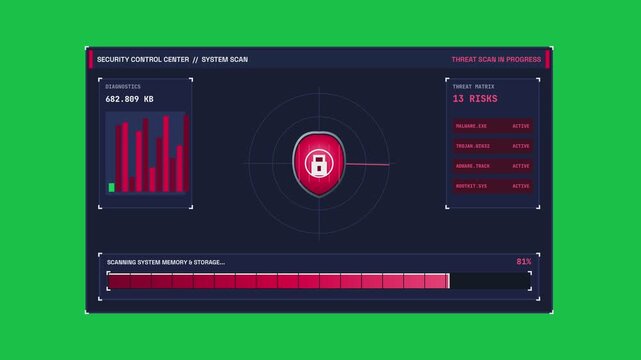
Task: Select the ADWARE.TRACK threat row
Action: [493, 166]
